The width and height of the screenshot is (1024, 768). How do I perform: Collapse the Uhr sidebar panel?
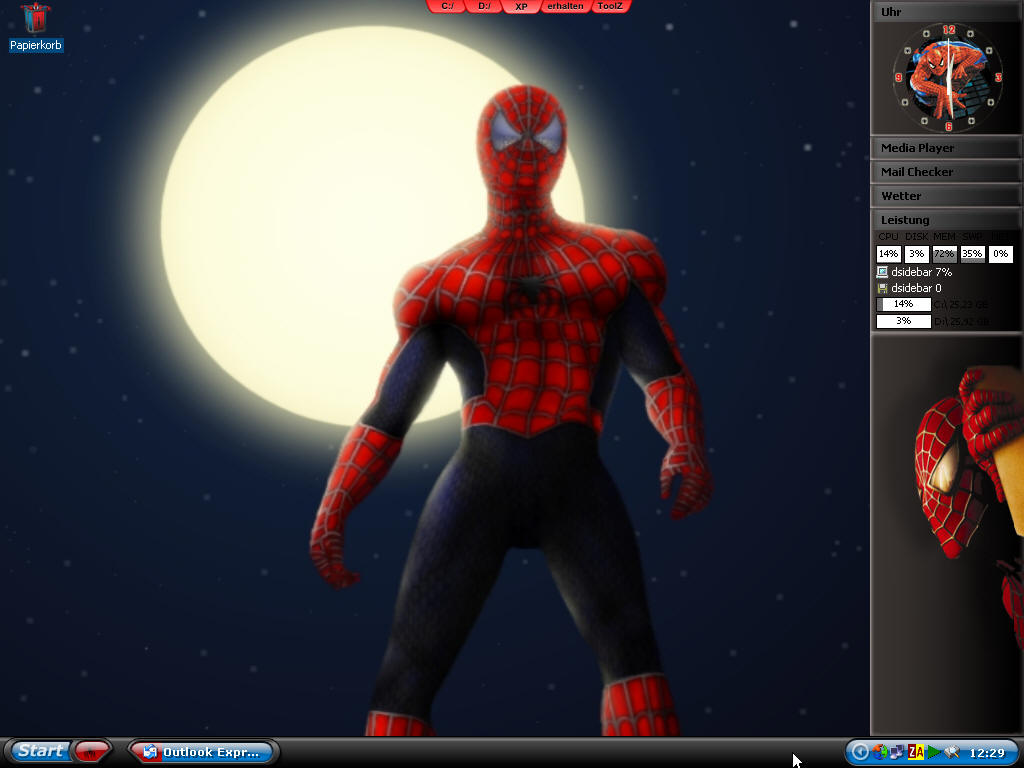pyautogui.click(x=946, y=12)
